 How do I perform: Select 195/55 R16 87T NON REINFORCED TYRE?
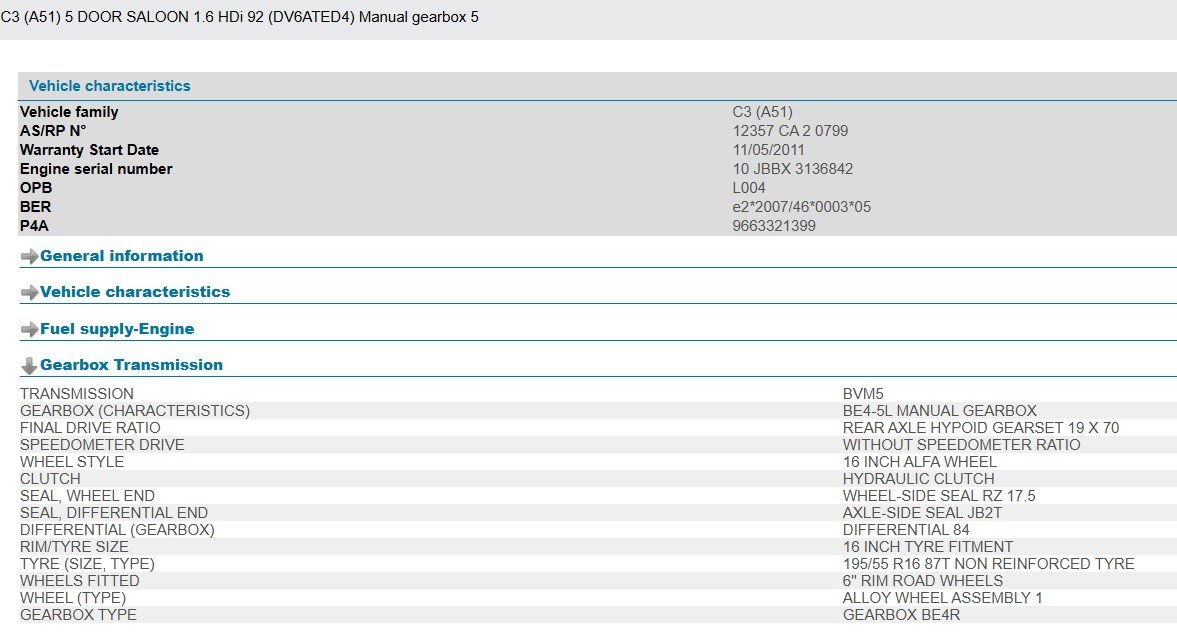989,564
